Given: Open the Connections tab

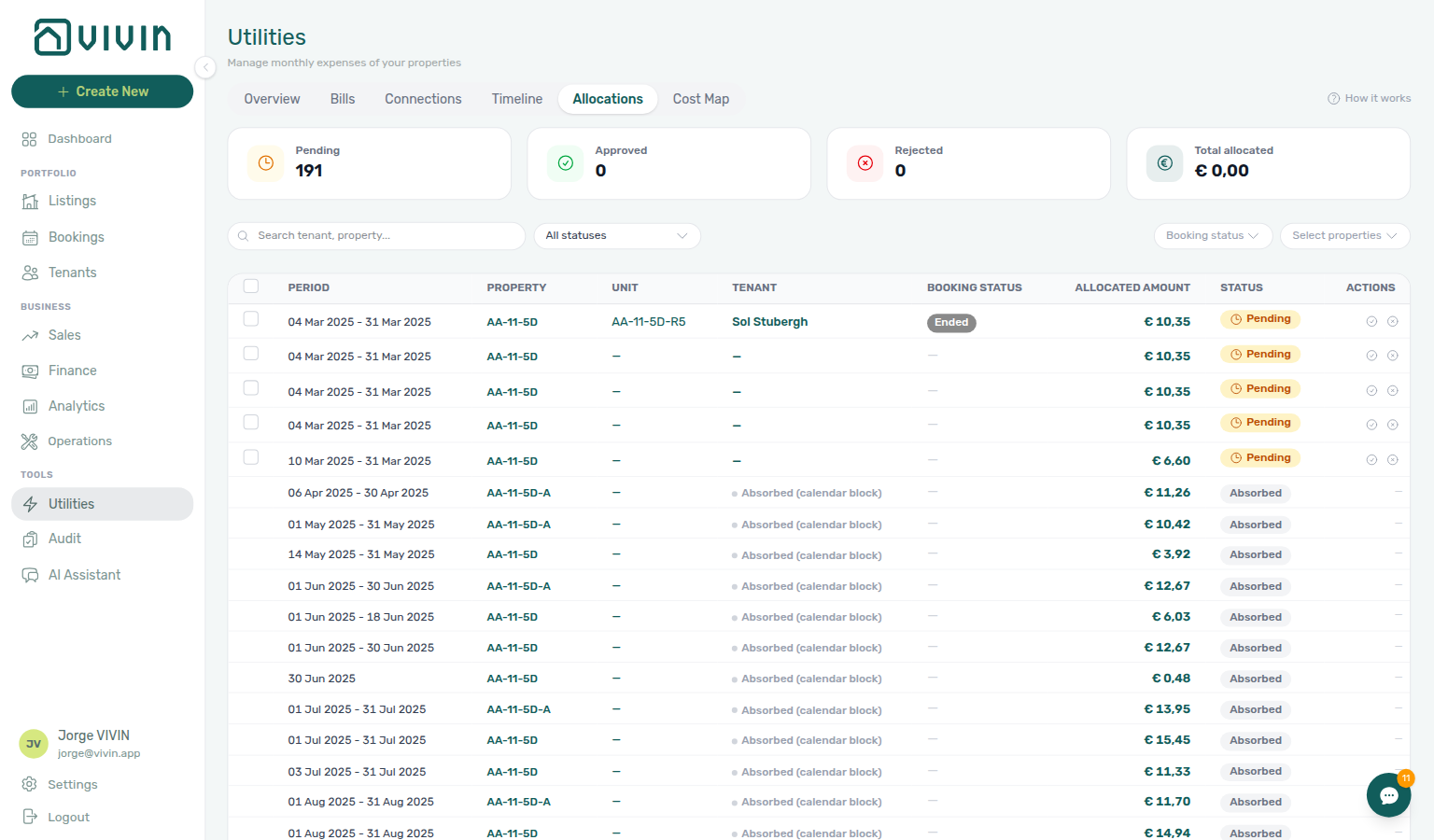Looking at the screenshot, I should tap(423, 99).
